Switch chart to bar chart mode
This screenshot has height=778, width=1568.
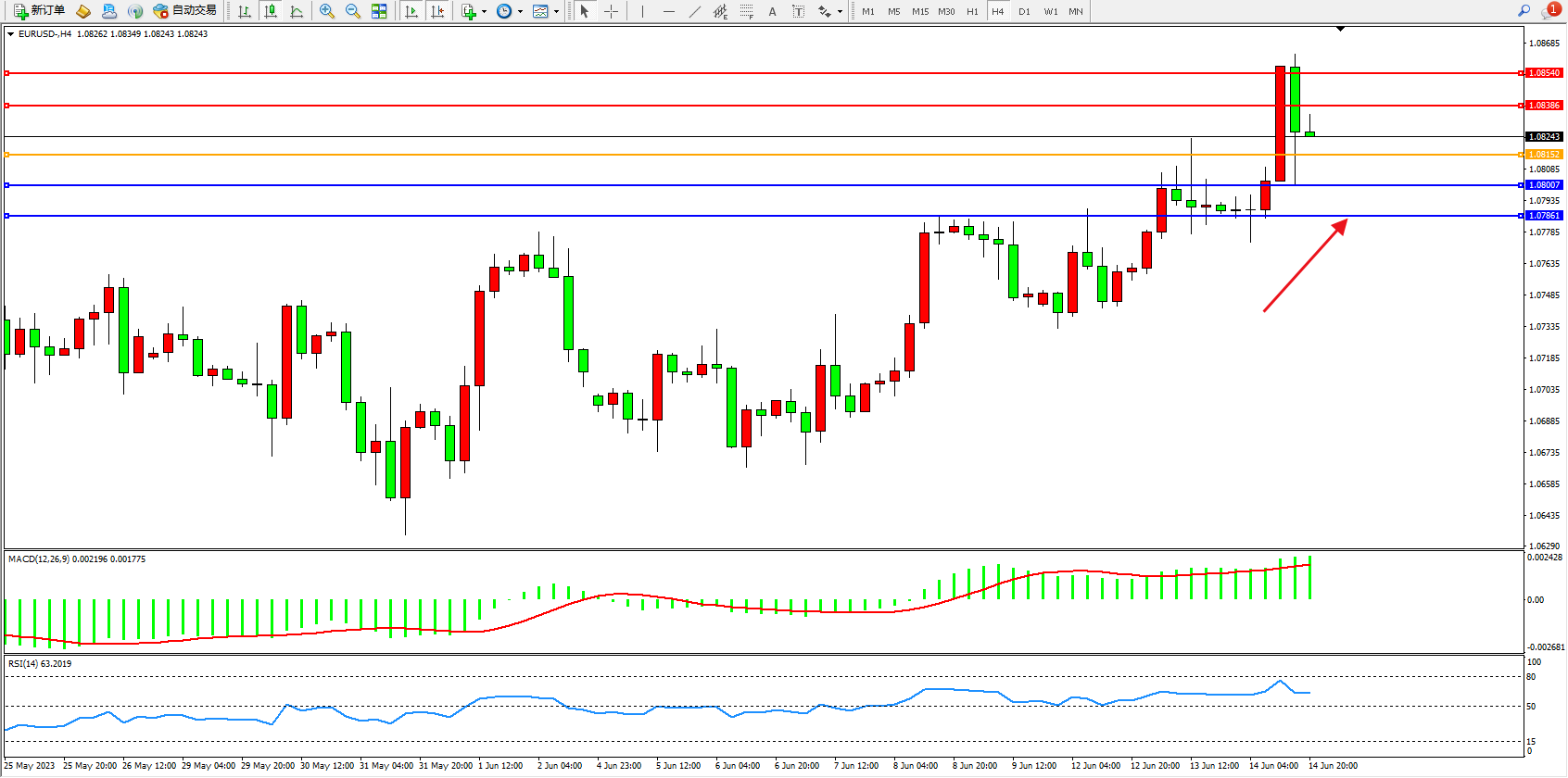(245, 11)
